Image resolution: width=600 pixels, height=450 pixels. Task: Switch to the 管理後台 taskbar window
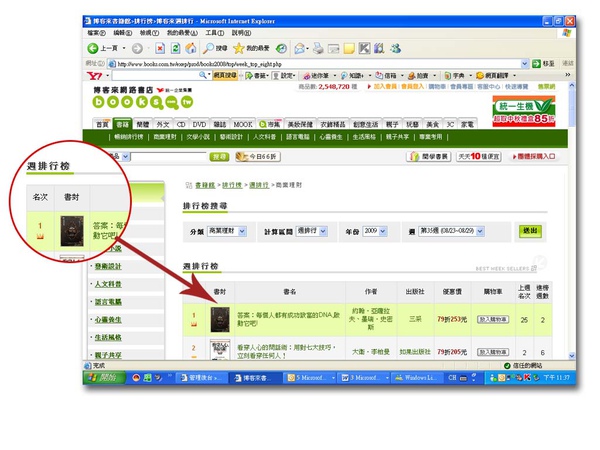[x=202, y=378]
